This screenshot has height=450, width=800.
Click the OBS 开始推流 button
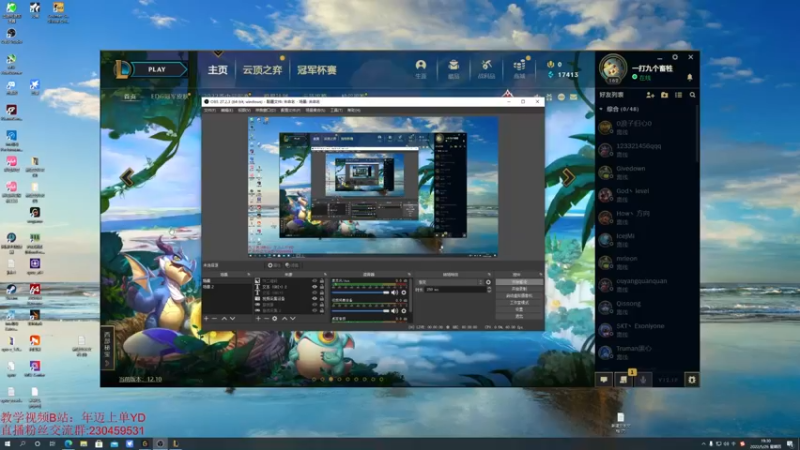[519, 282]
